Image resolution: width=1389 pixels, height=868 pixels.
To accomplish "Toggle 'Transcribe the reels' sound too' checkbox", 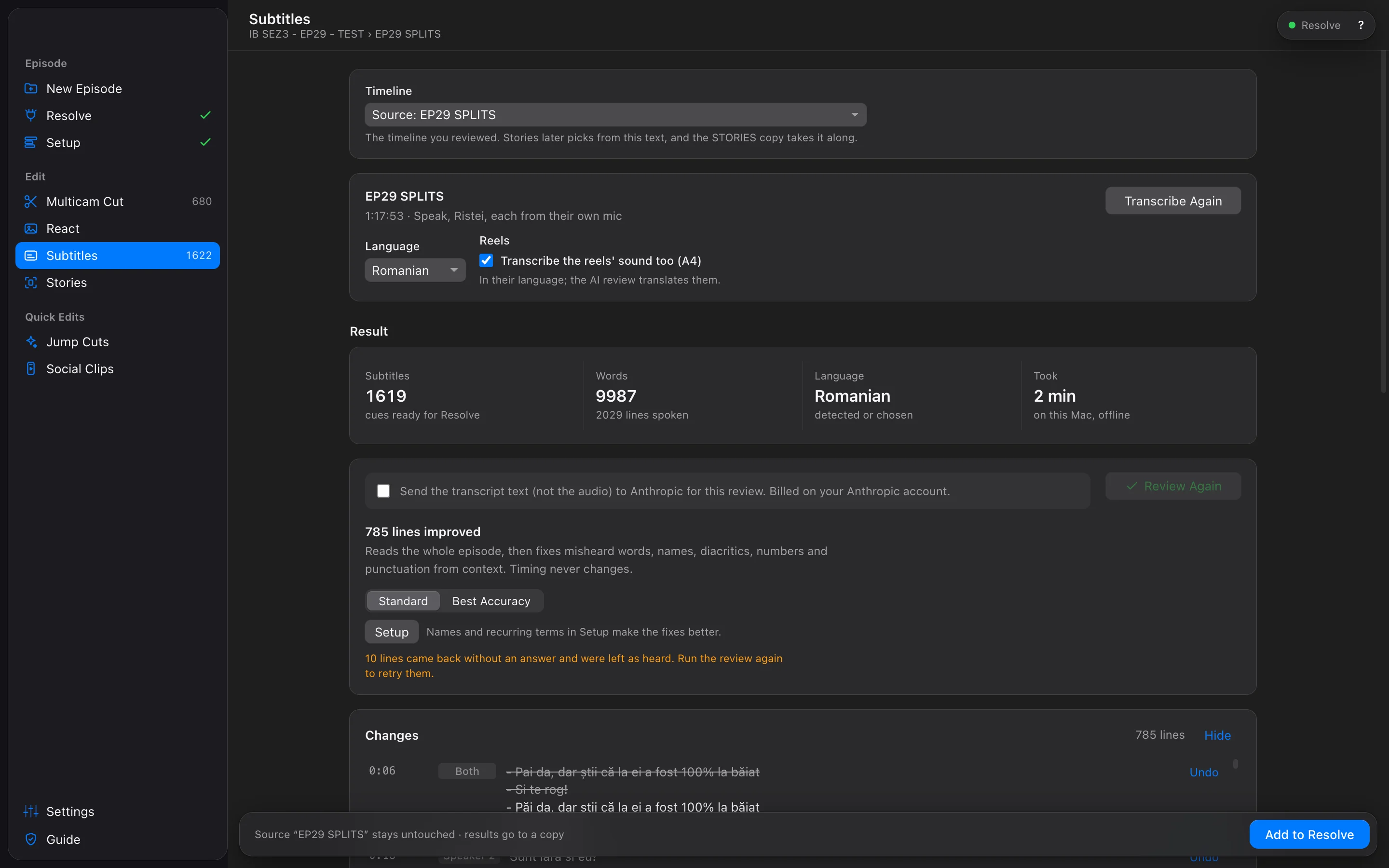I will [x=486, y=260].
